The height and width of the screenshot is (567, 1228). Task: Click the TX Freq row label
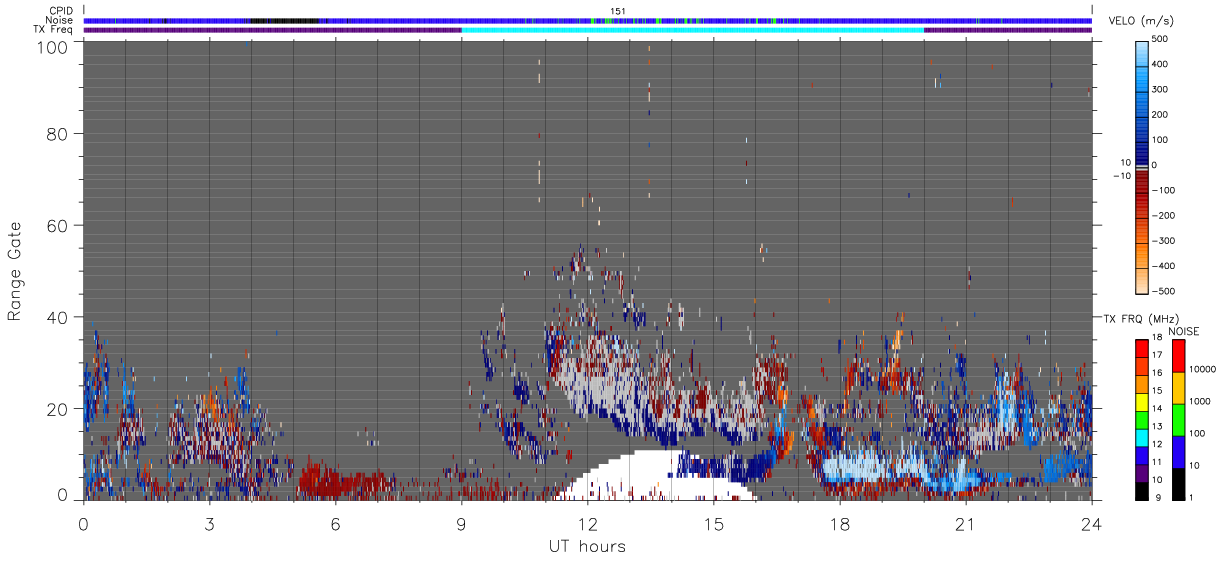54,29
